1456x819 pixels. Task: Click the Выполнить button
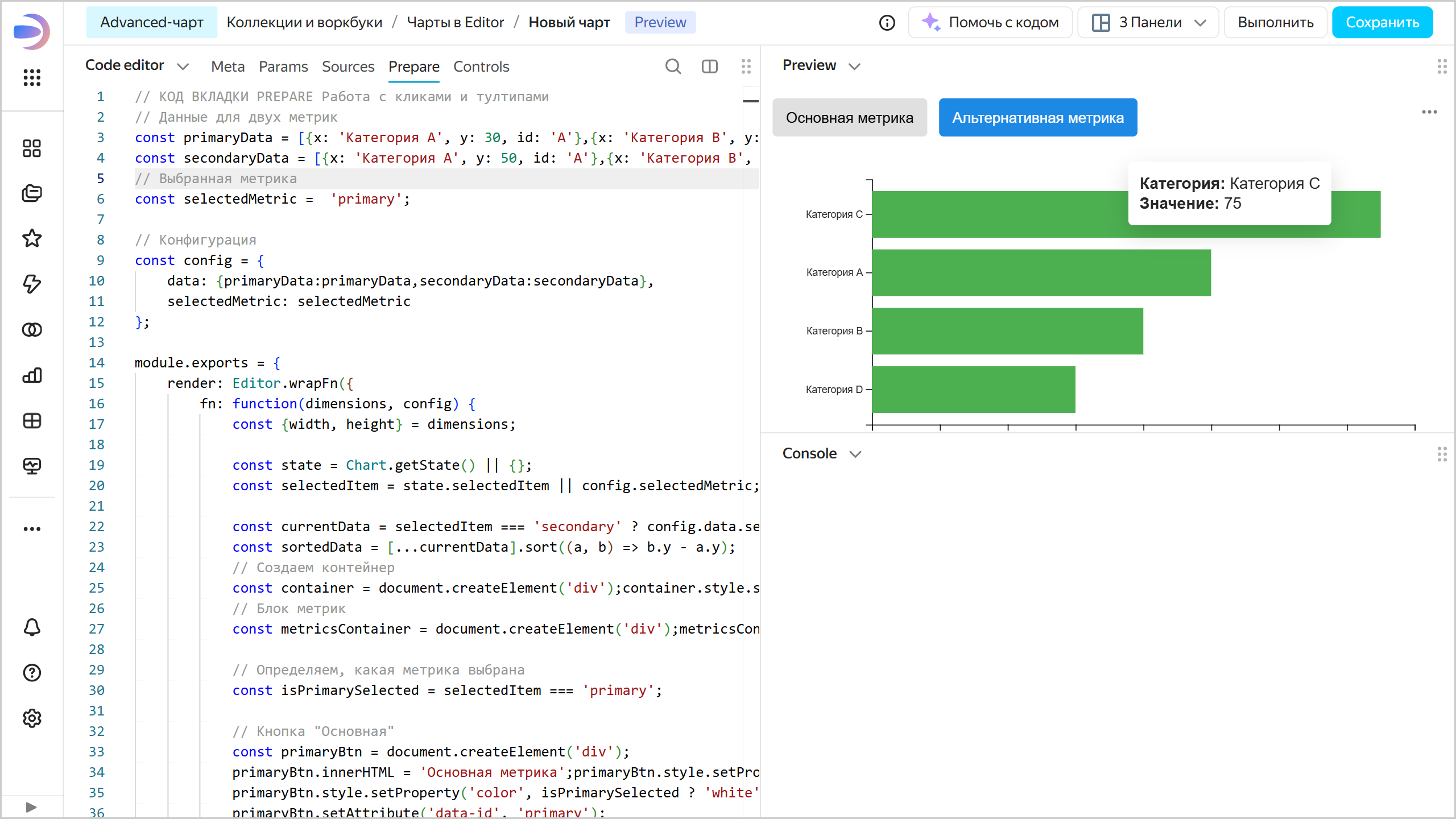[x=1275, y=23]
